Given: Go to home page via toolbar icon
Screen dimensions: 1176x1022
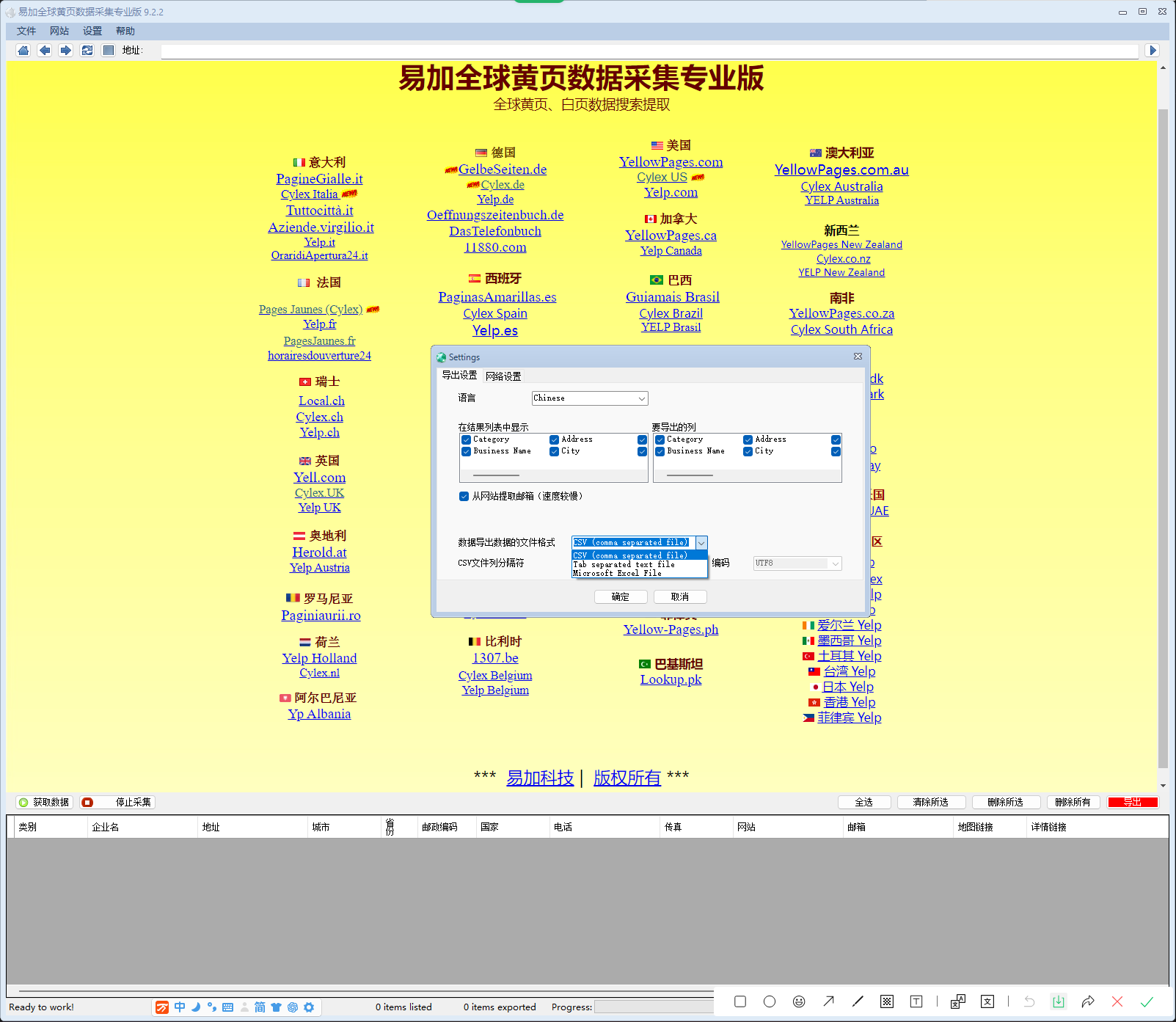Looking at the screenshot, I should (23, 50).
